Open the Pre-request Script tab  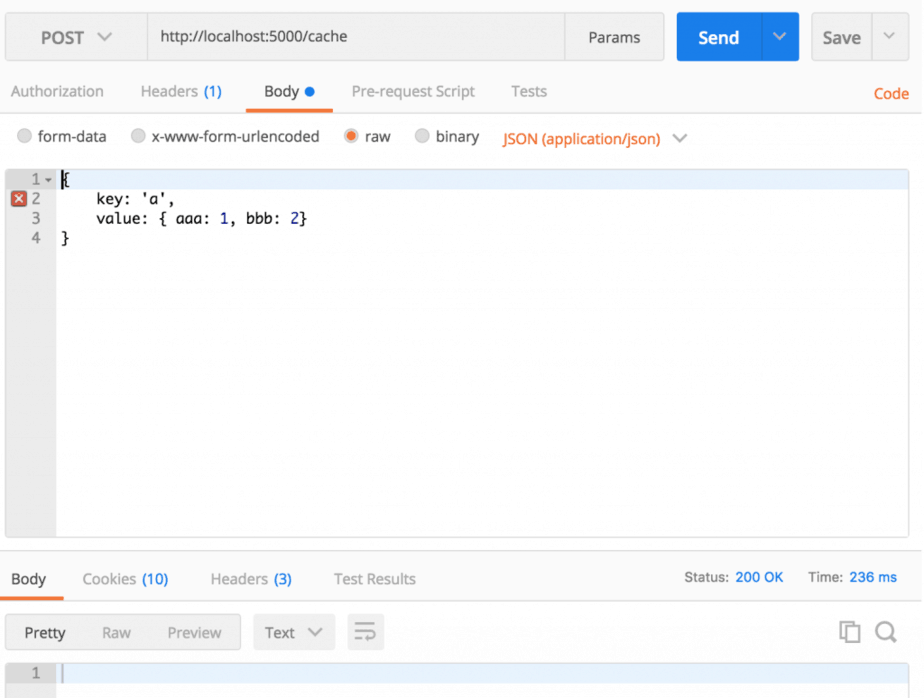tap(413, 92)
